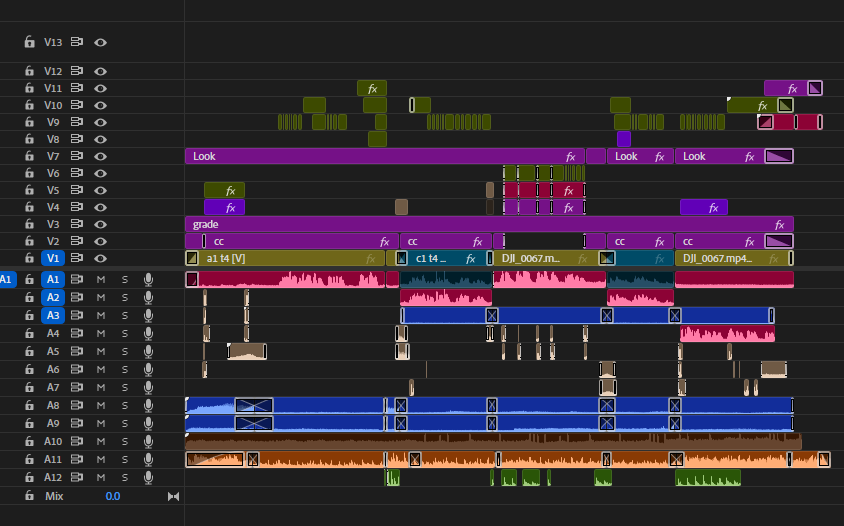844x526 pixels.
Task: Select the DJI_0067.mp4 clip on V1
Action: coord(734,258)
